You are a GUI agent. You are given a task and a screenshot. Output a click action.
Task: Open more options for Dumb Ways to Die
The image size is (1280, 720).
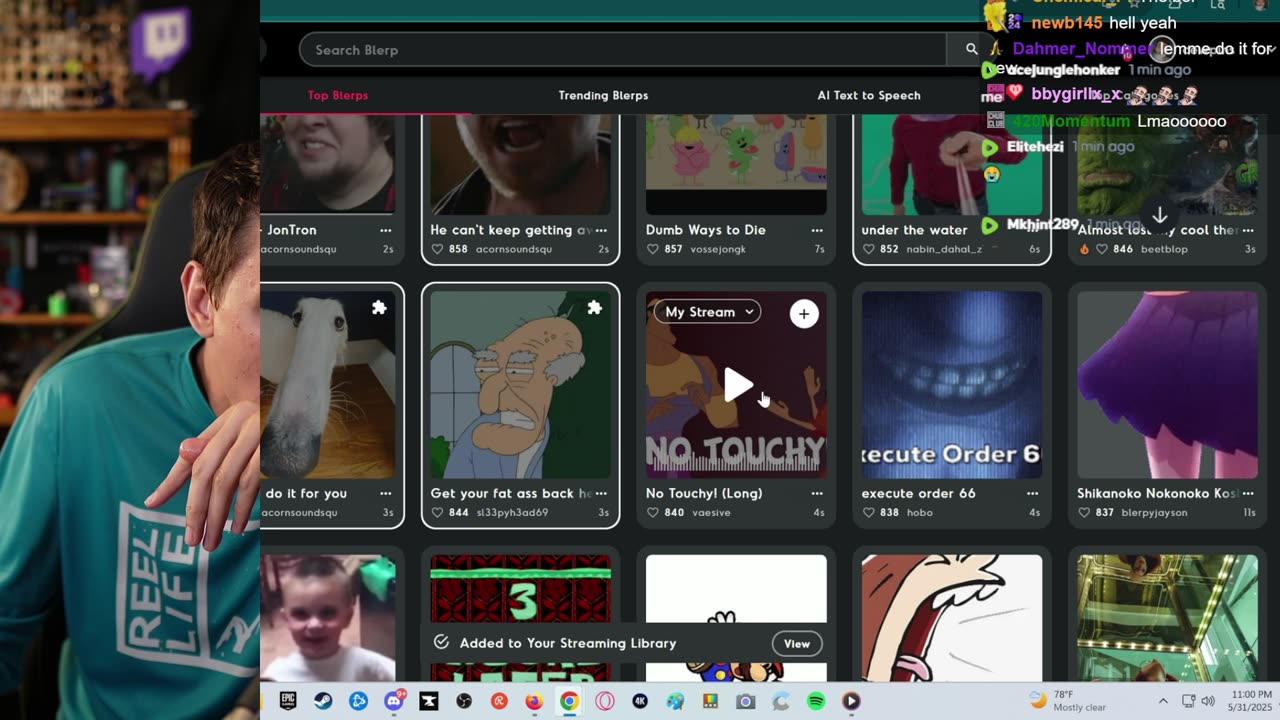pyautogui.click(x=817, y=230)
